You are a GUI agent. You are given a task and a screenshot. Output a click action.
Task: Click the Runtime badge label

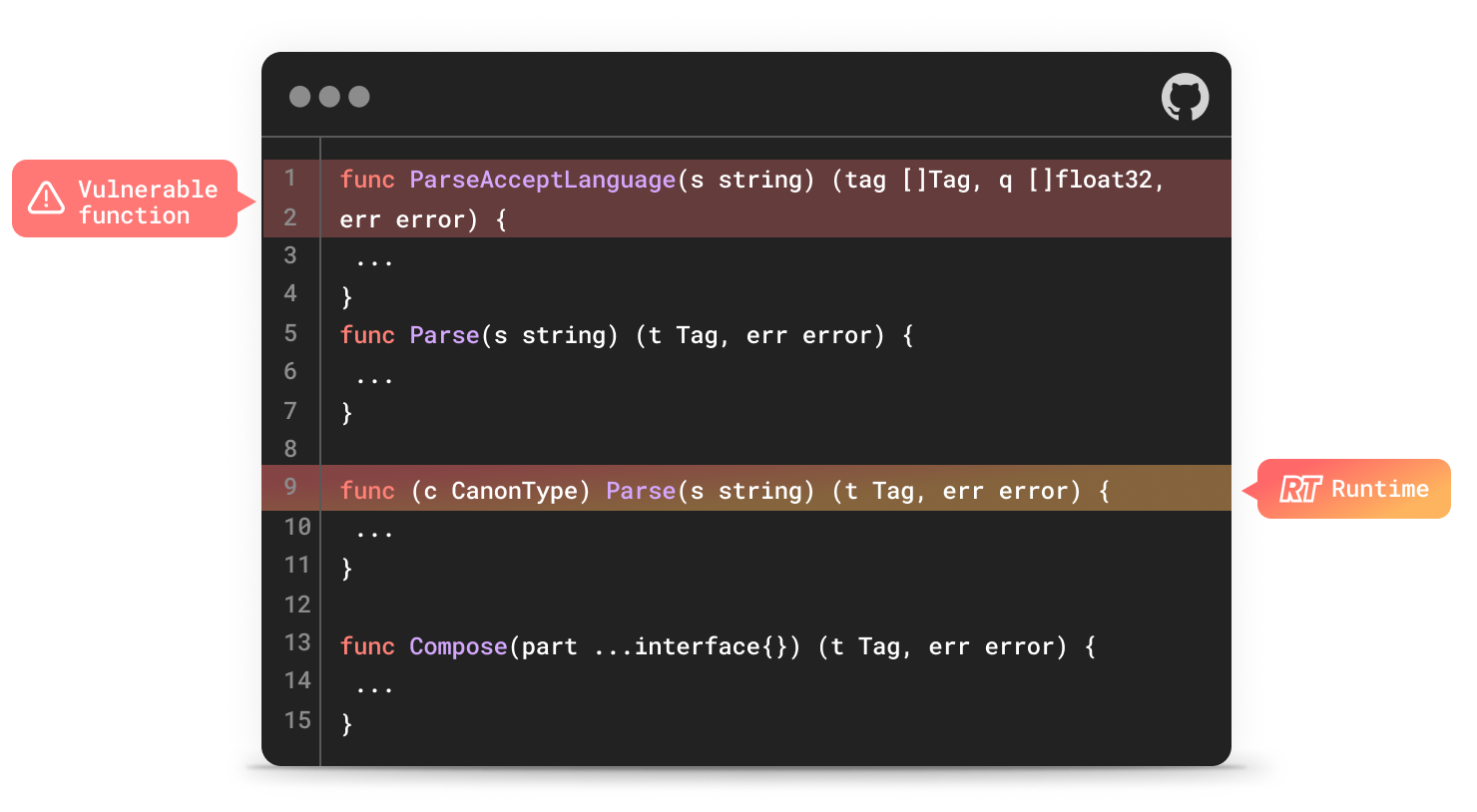(1379, 489)
